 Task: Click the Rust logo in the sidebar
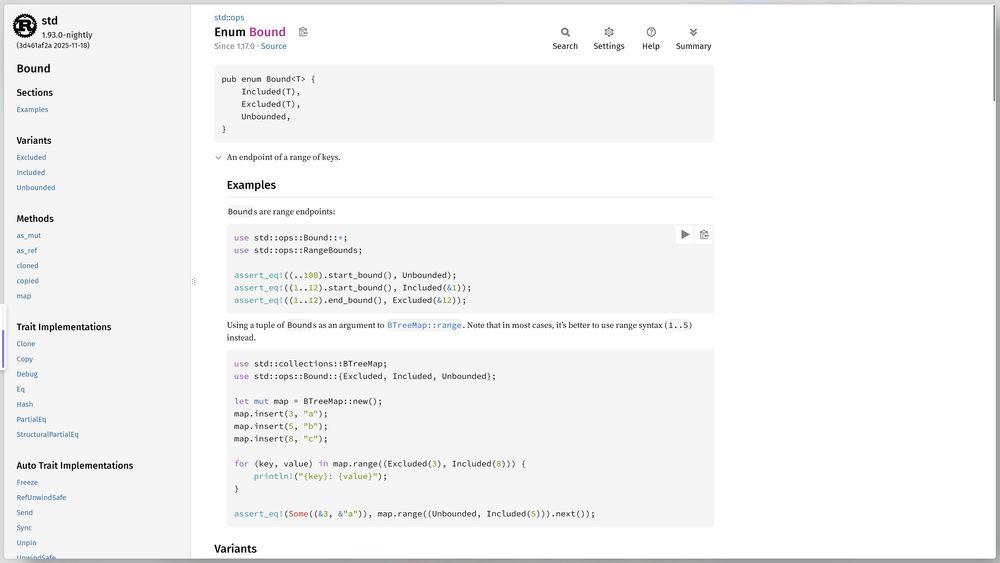click(x=25, y=26)
